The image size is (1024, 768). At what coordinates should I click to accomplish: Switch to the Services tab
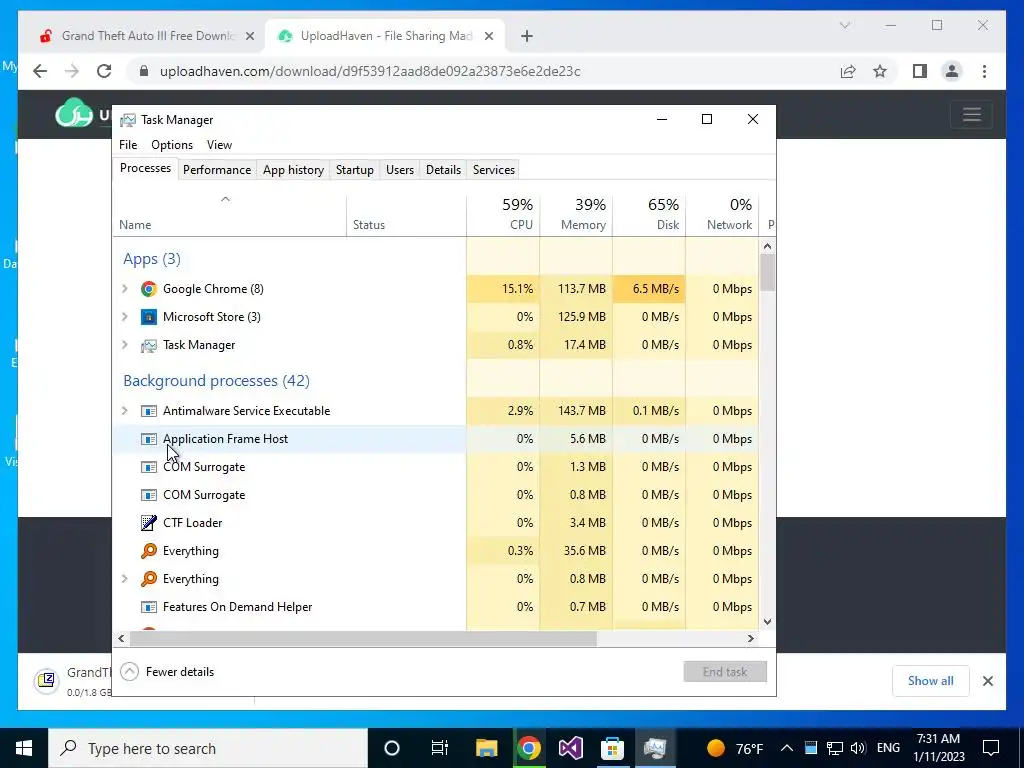point(494,170)
